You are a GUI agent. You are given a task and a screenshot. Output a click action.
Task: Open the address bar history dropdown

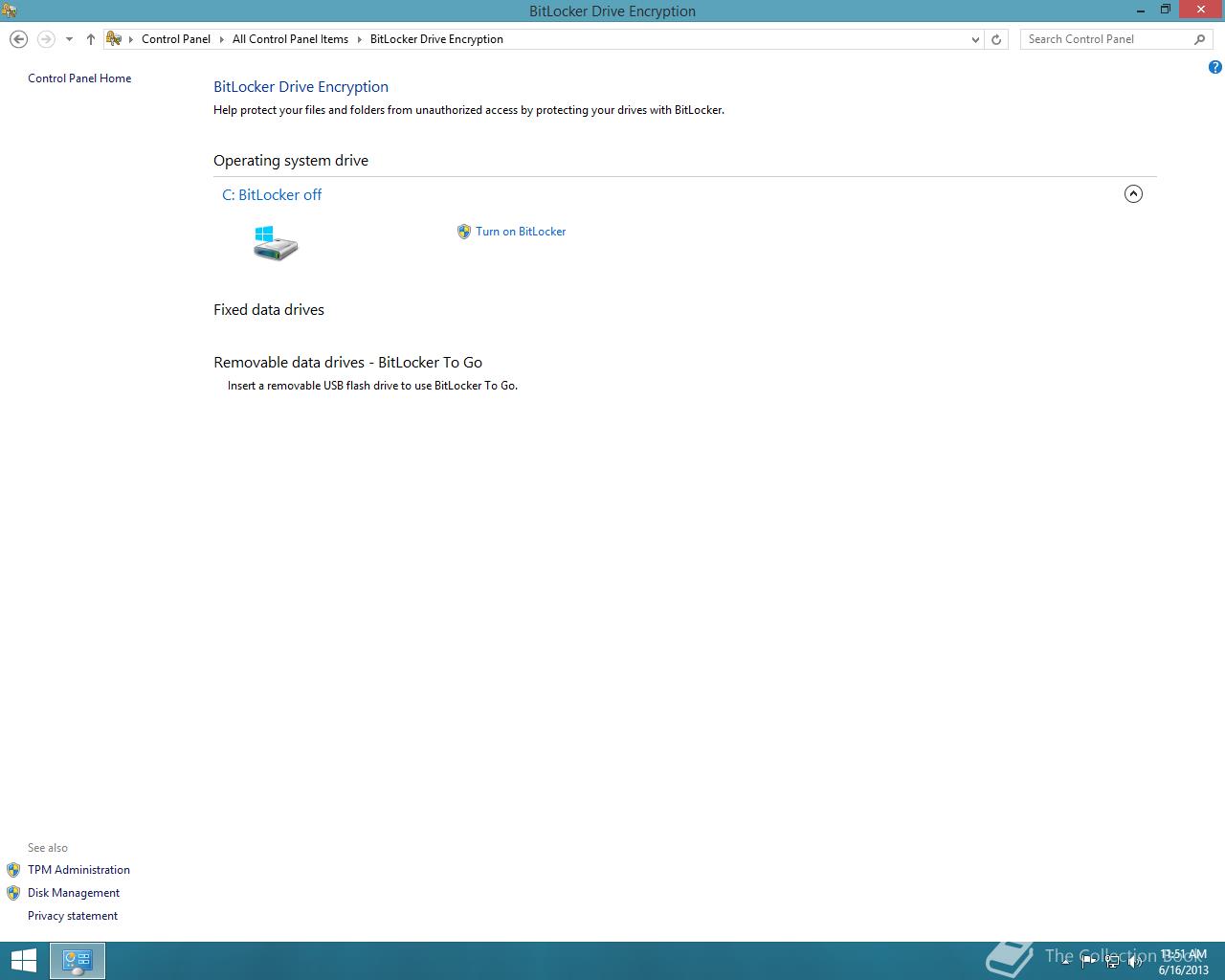point(975,39)
